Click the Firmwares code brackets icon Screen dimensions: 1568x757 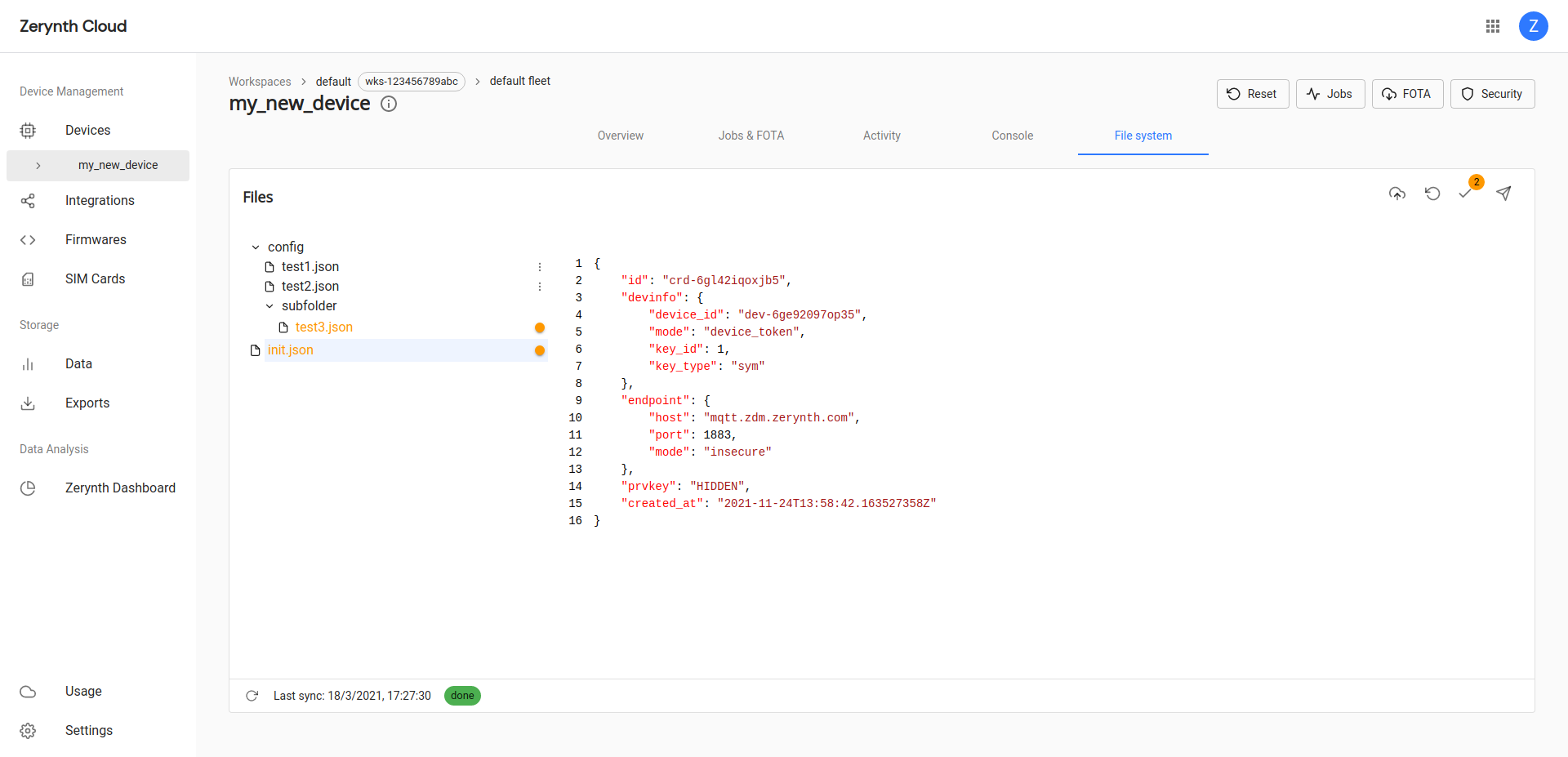(x=28, y=240)
